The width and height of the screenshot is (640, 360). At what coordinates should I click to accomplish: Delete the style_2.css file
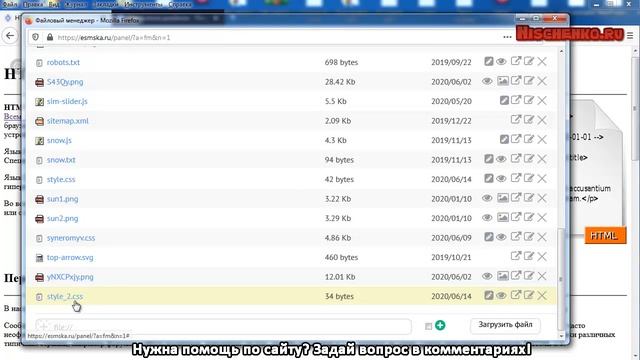tap(542, 296)
